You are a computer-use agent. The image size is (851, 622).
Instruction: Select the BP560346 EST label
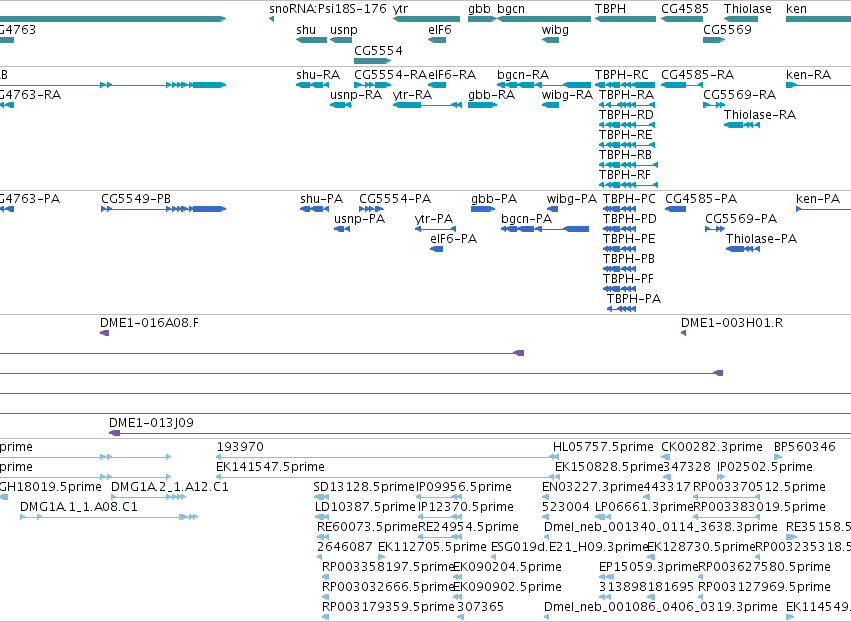coord(805,447)
